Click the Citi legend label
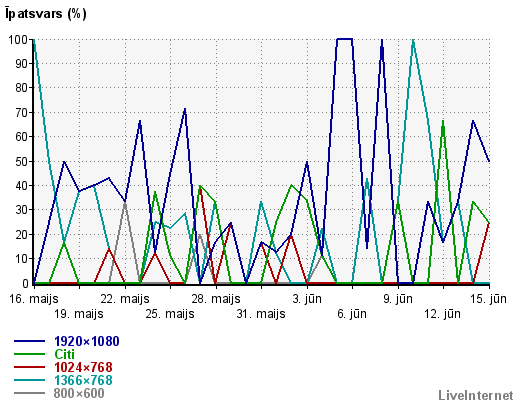 (x=64, y=354)
